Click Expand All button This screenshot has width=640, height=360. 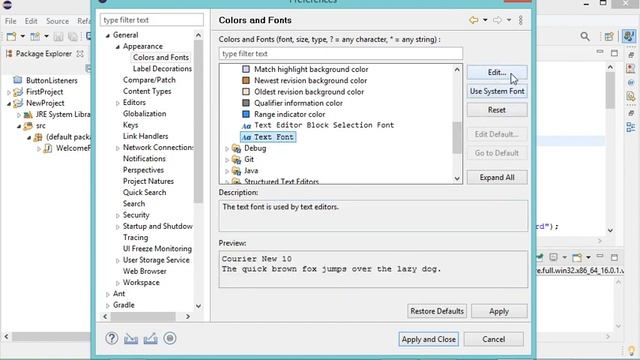(x=497, y=177)
